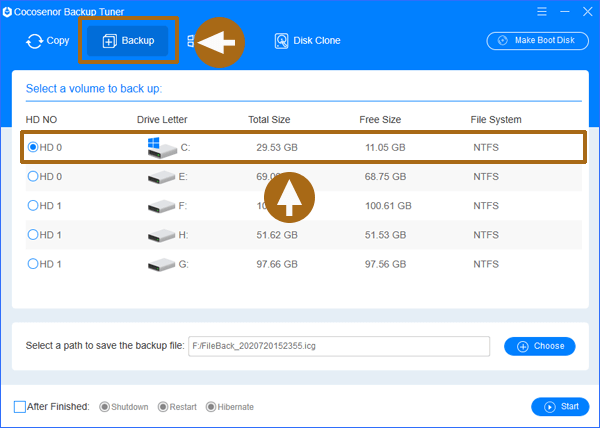Screen dimensions: 600x428
Task: Click the disc icon in Make Boot Disk
Action: point(503,40)
